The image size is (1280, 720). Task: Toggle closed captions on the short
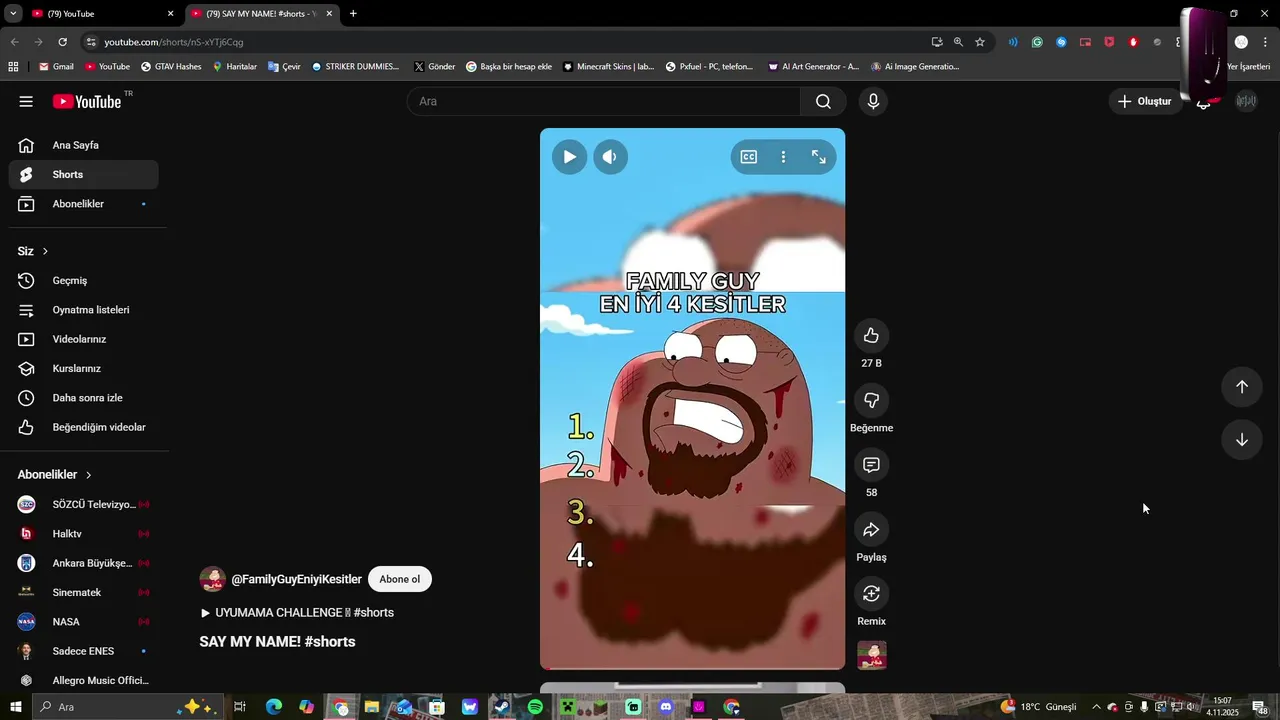coord(748,157)
